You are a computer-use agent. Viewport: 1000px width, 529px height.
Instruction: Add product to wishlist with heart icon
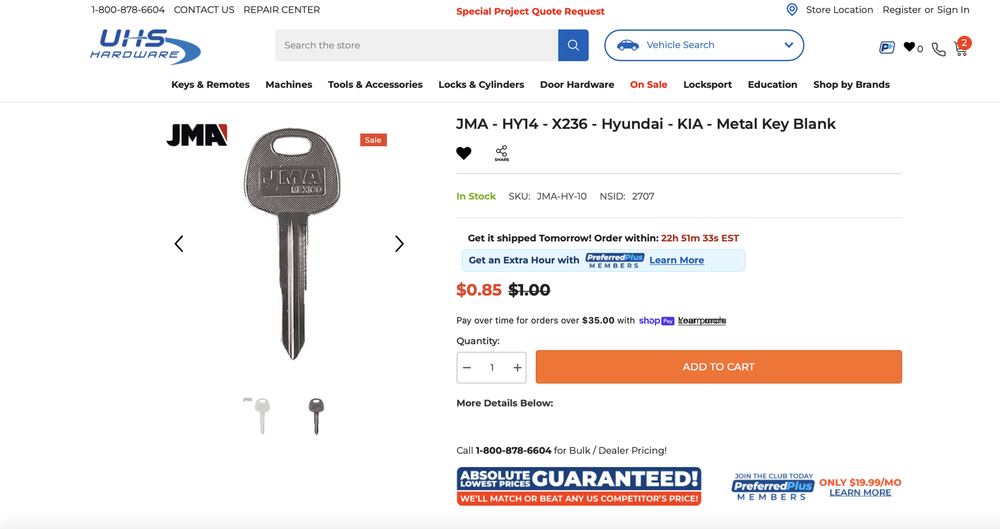tap(464, 153)
